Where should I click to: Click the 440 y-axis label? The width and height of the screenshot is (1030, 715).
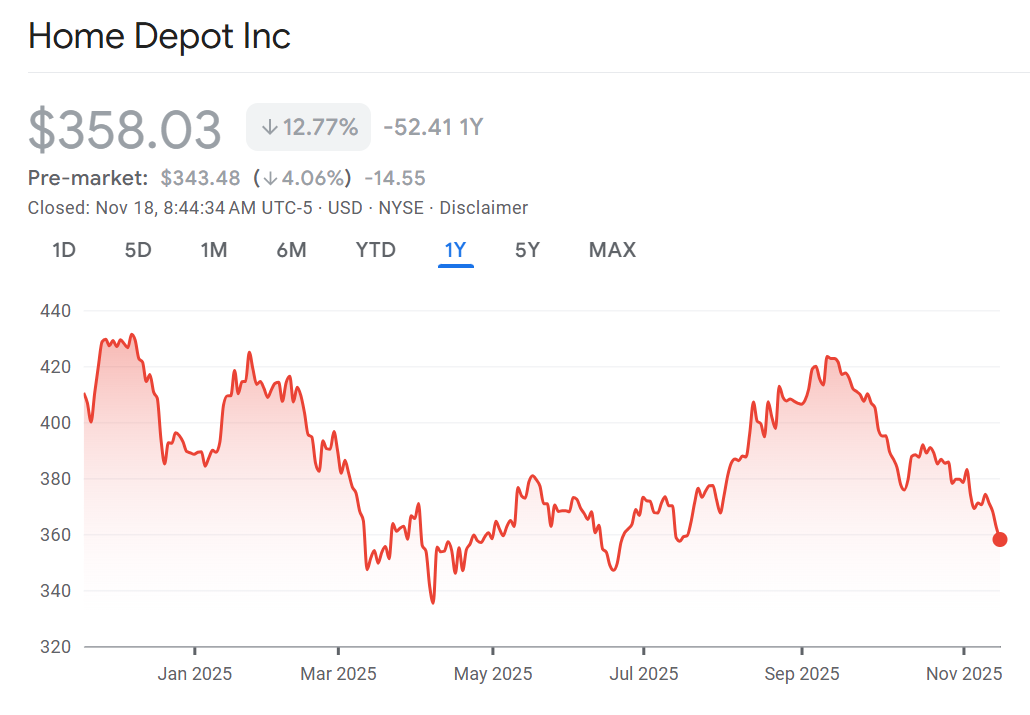tap(56, 311)
